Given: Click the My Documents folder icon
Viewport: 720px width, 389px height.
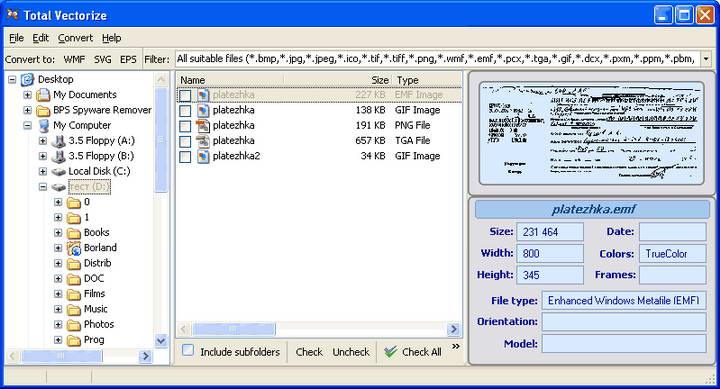Looking at the screenshot, I should (x=43, y=95).
